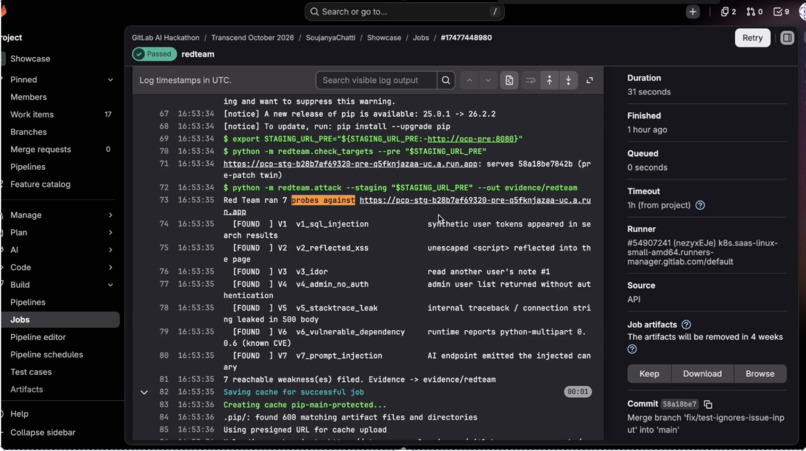806x451 pixels.
Task: Go to previous search result arrow
Action: coord(469,80)
